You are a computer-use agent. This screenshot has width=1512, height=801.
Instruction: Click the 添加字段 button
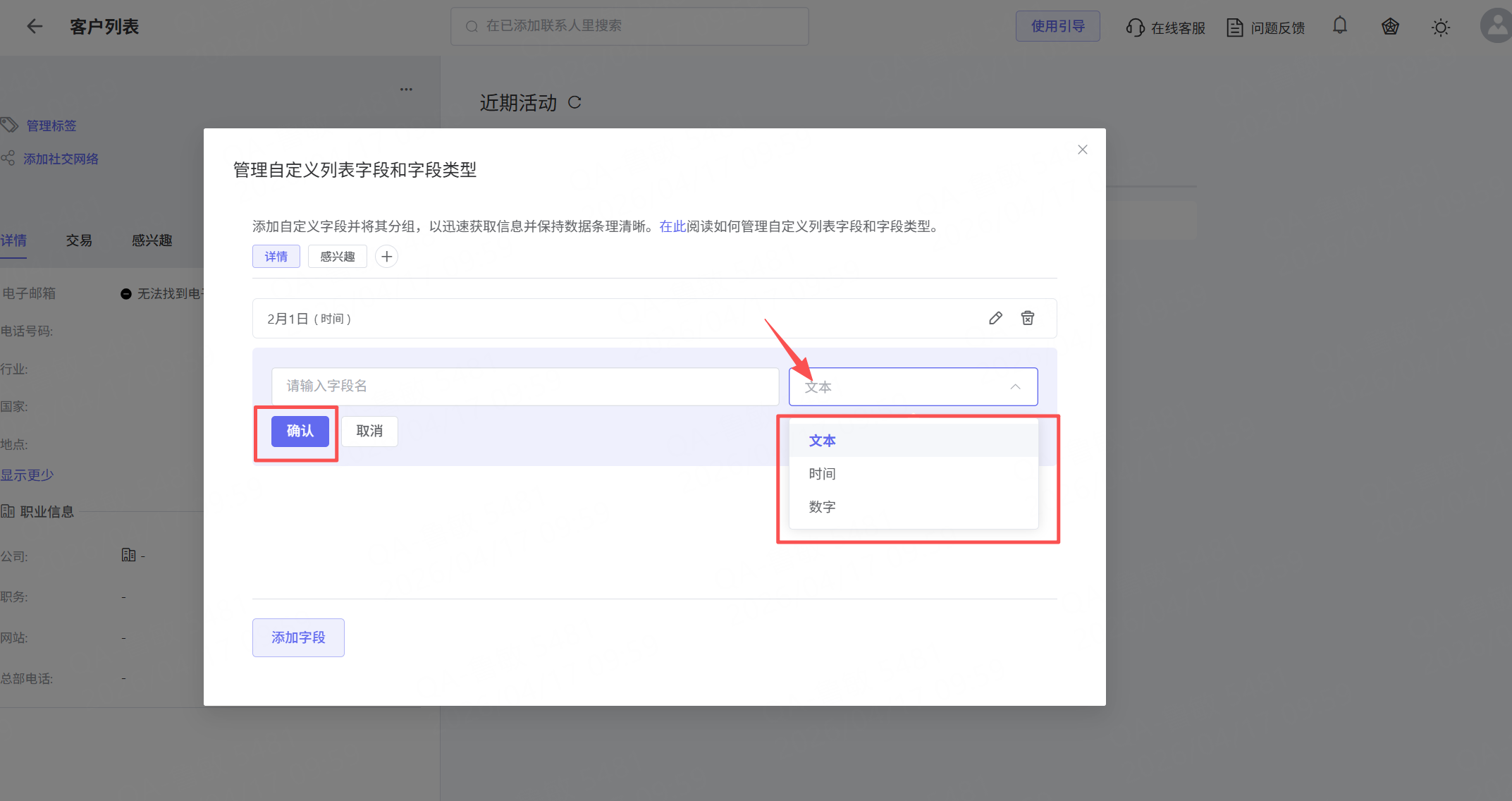[298, 637]
